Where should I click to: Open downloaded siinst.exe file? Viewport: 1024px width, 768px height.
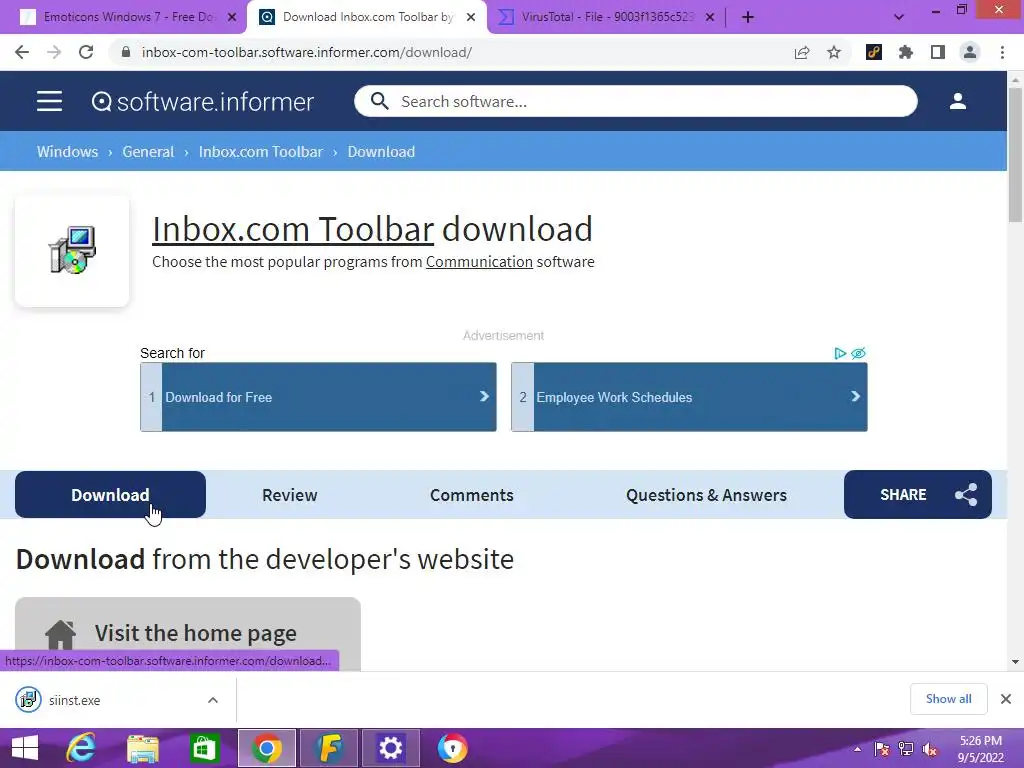[x=74, y=700]
